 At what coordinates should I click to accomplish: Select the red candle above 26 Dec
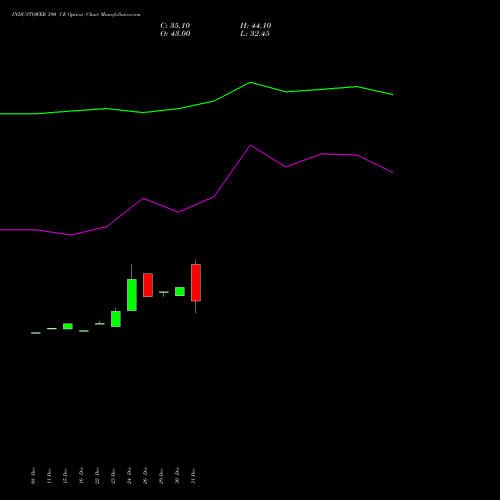click(148, 285)
